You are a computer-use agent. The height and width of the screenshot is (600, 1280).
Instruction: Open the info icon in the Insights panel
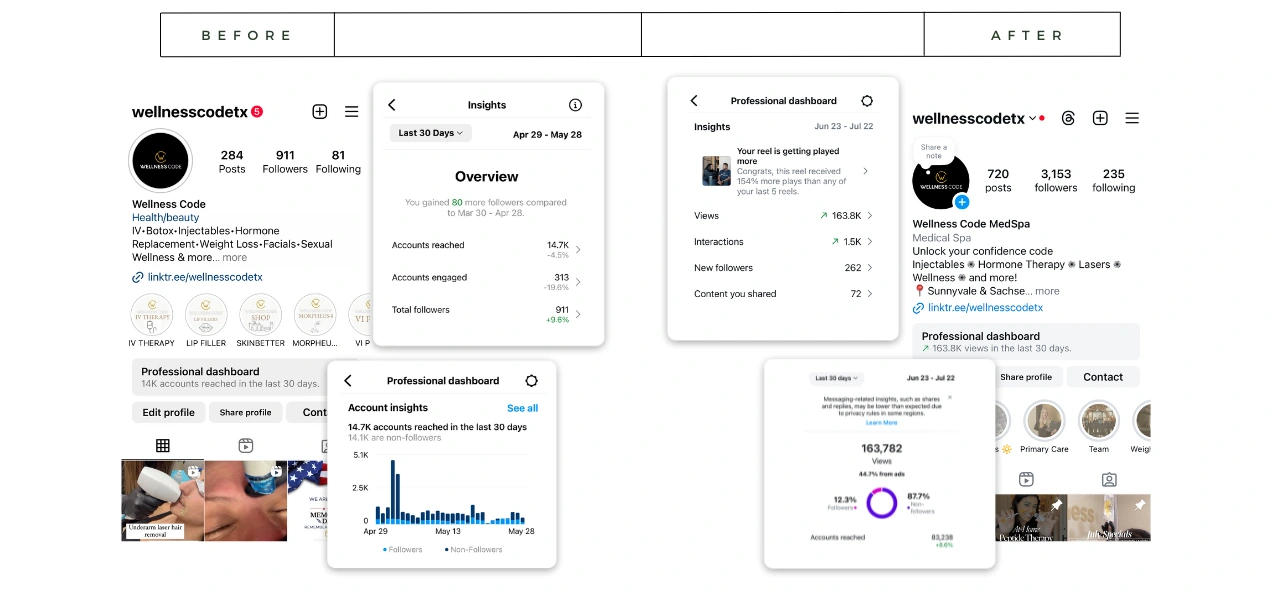click(x=575, y=105)
